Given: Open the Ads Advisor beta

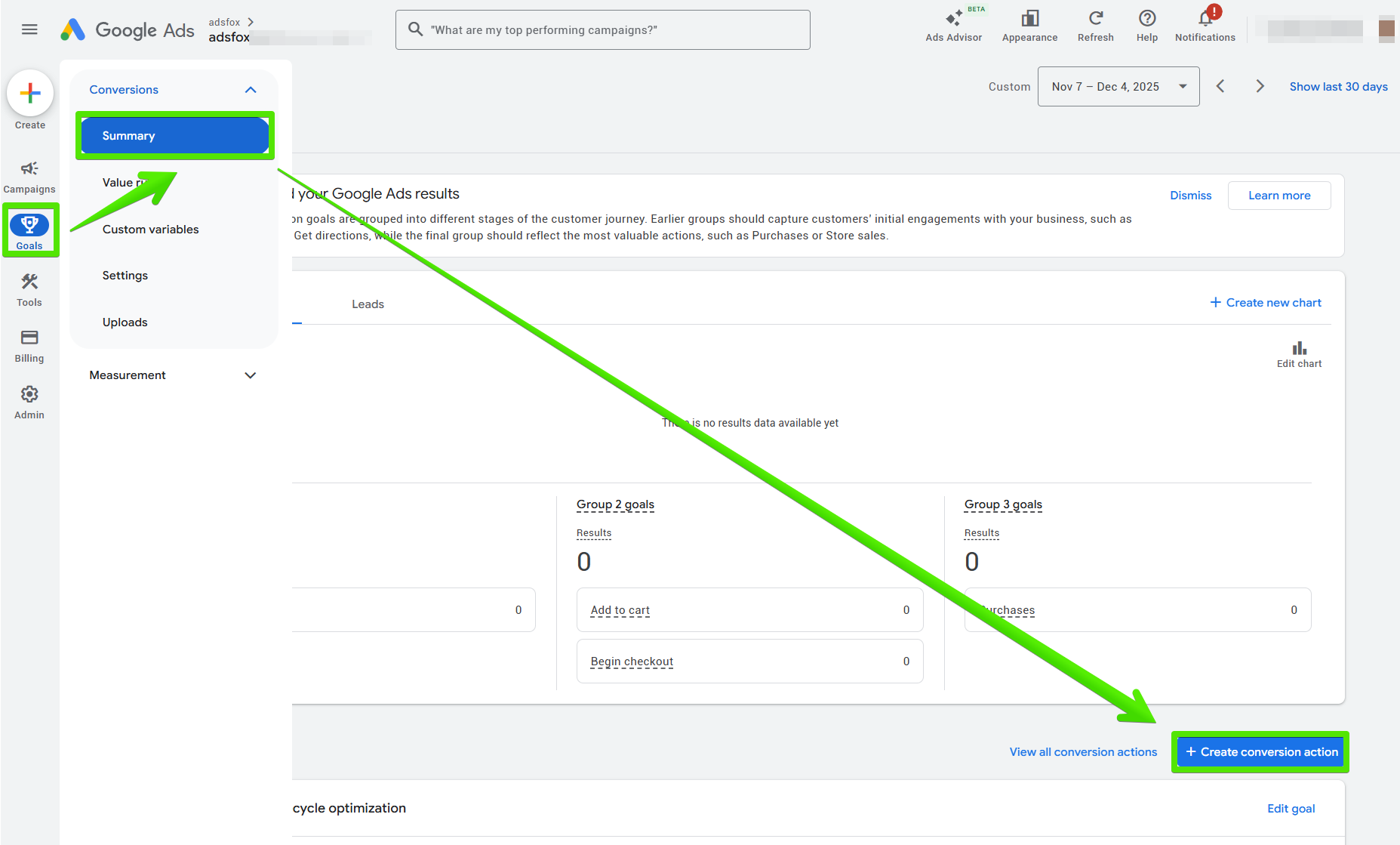Looking at the screenshot, I should coord(953,26).
